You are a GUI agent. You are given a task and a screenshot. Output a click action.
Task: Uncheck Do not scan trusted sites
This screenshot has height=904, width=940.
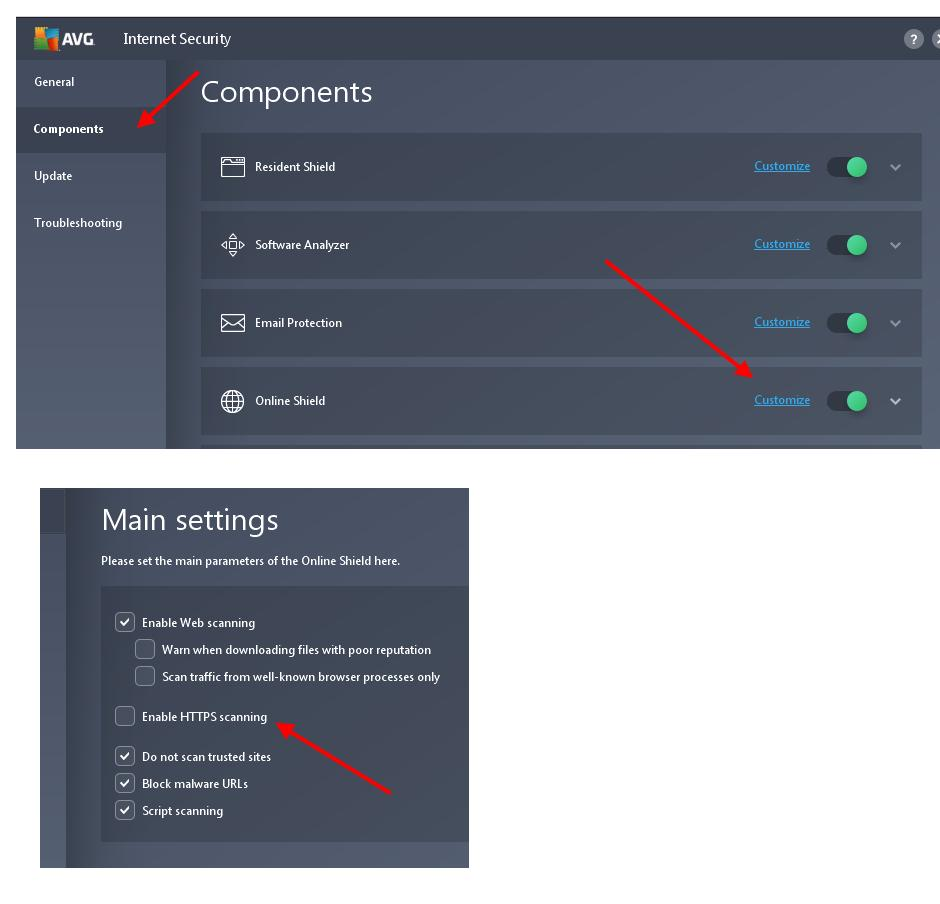(x=125, y=756)
